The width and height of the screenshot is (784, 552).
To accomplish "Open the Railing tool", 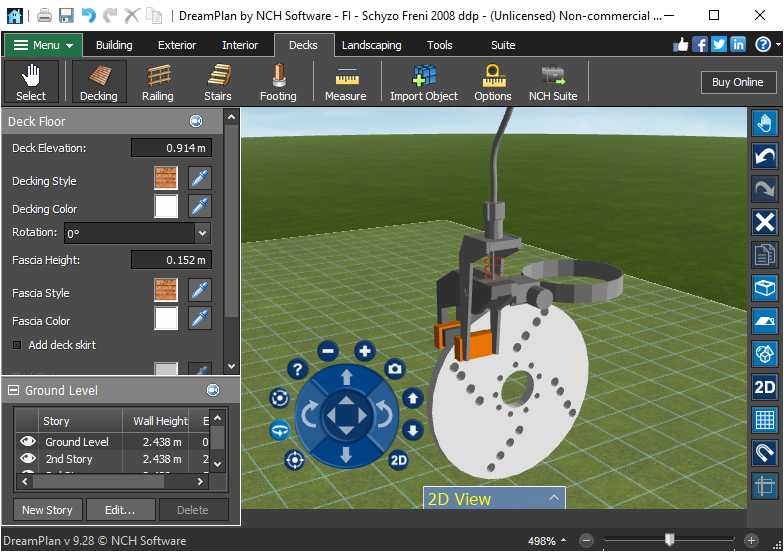I will pyautogui.click(x=157, y=82).
